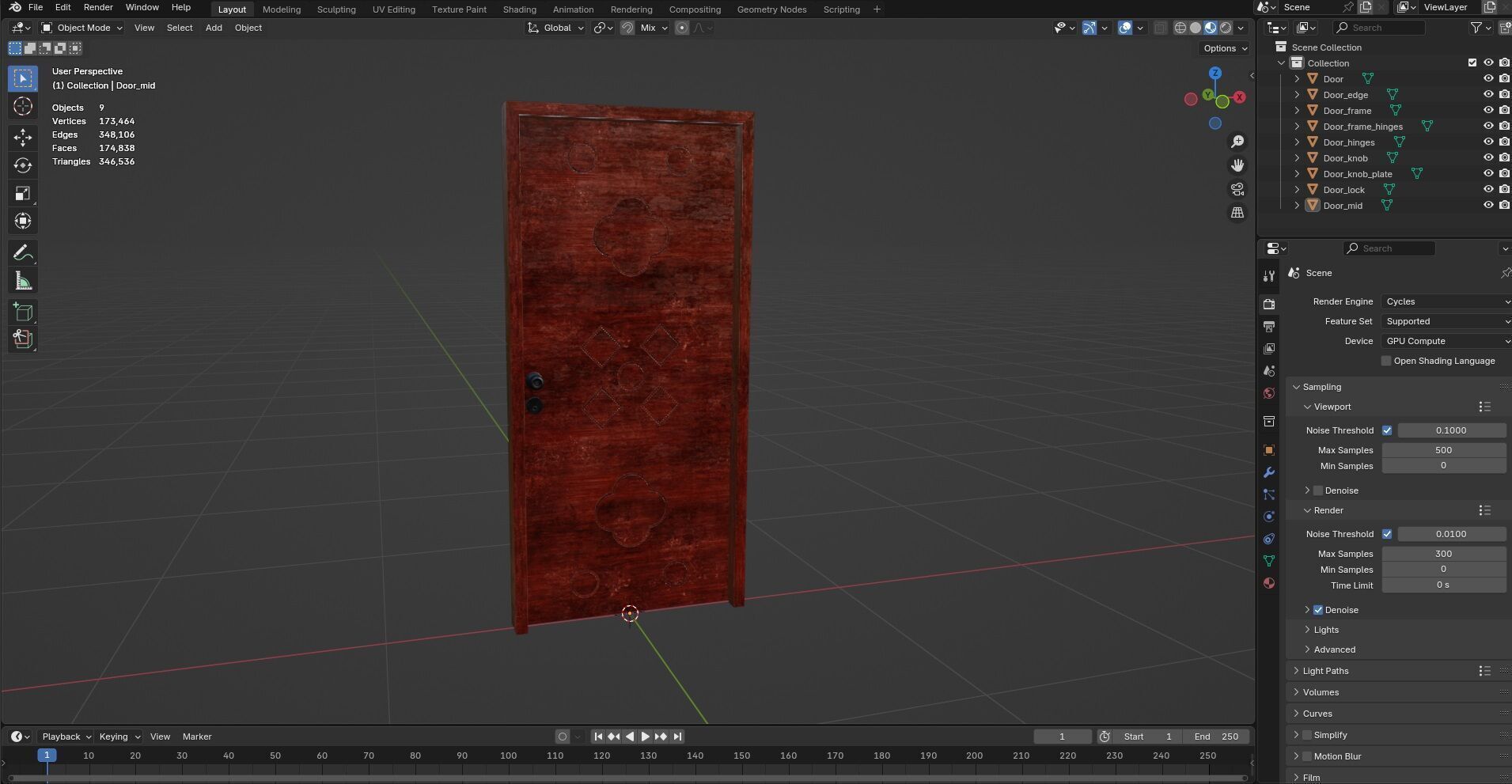Open the Material properties tab icon

1269,583
